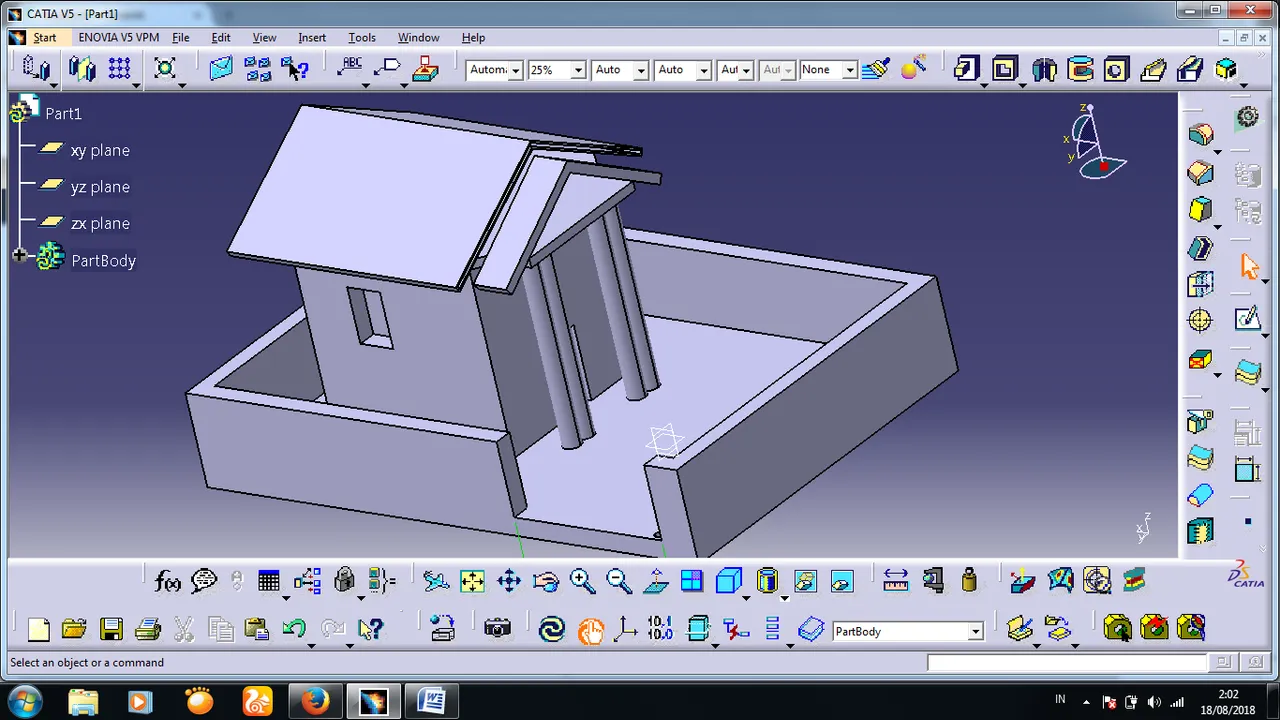Select the Pan view tool
Image resolution: width=1280 pixels, height=720 pixels.
point(509,581)
